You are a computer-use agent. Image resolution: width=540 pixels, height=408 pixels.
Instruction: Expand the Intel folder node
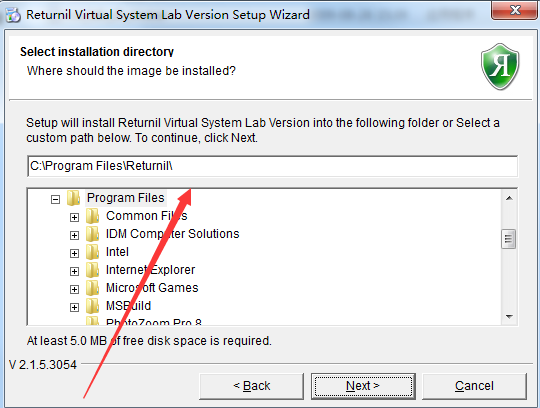pyautogui.click(x=74, y=253)
